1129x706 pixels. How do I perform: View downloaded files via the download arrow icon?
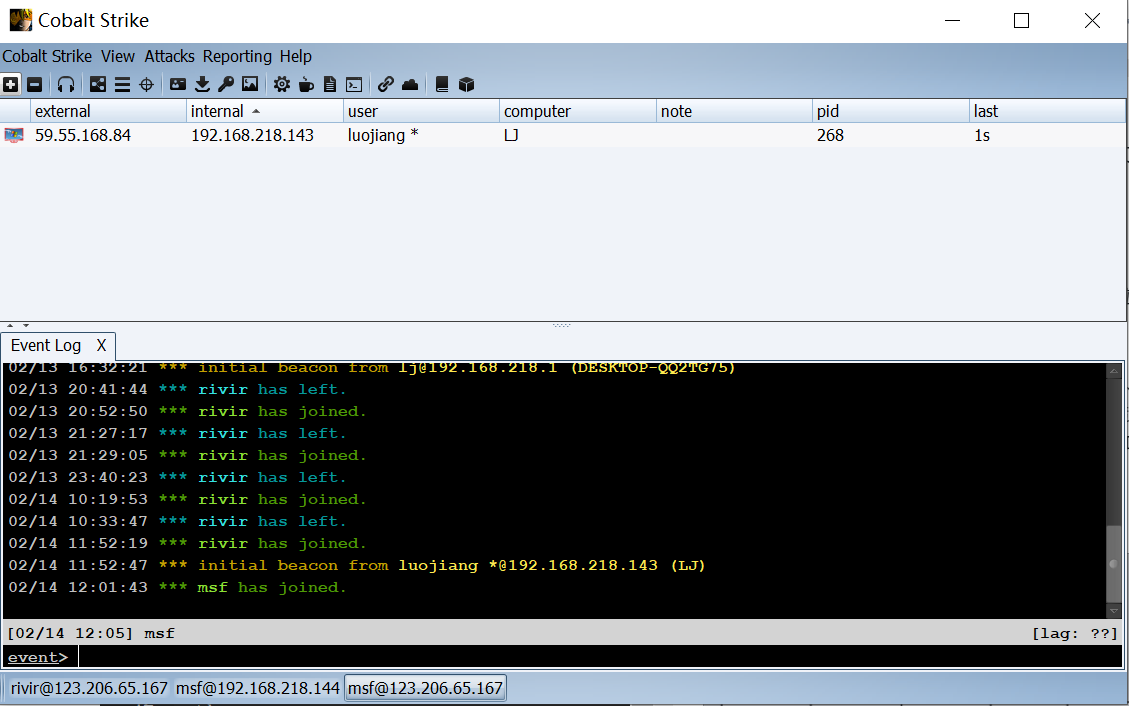click(202, 84)
